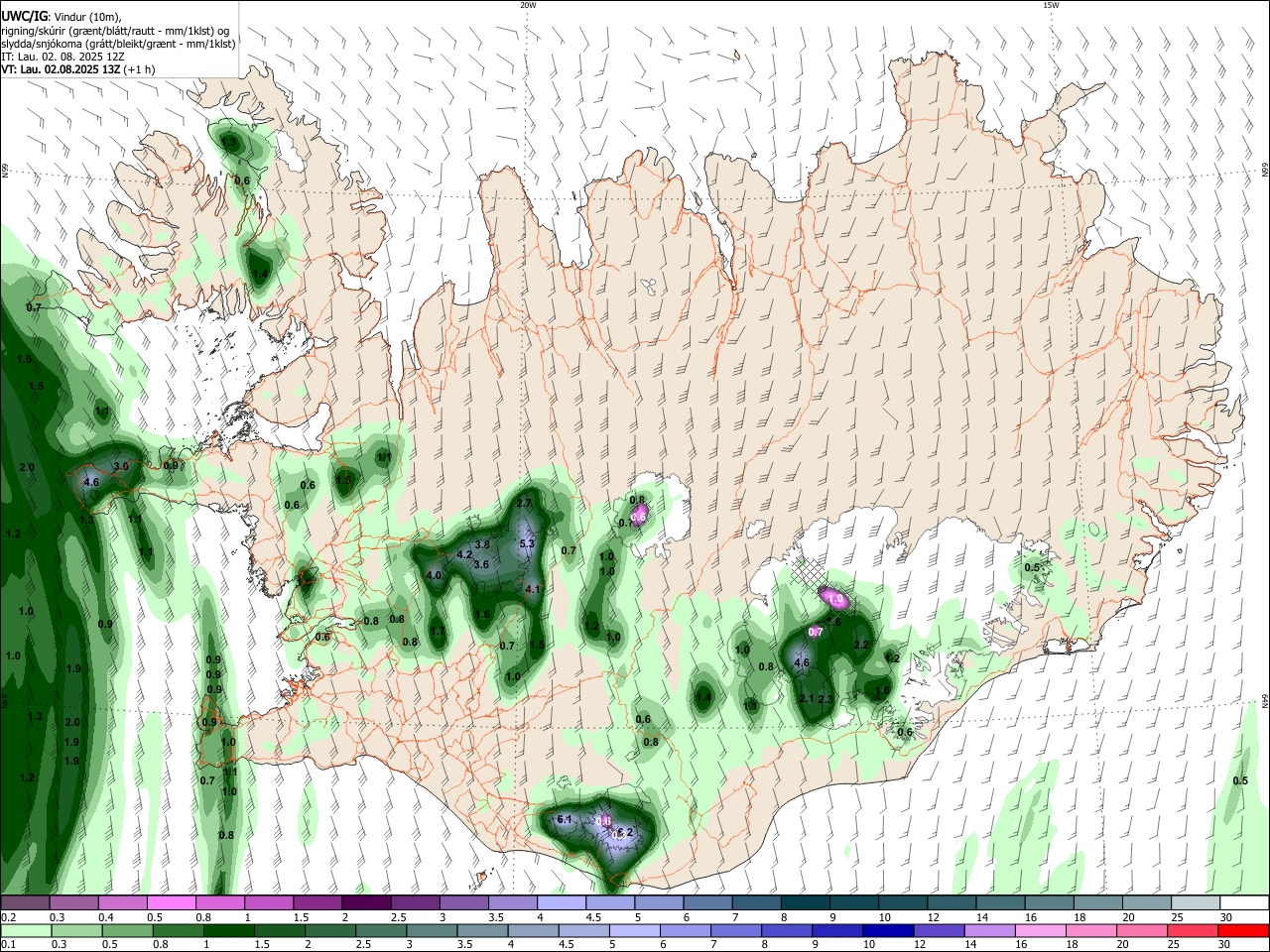Click the '15W' longitude label

(1051, 5)
